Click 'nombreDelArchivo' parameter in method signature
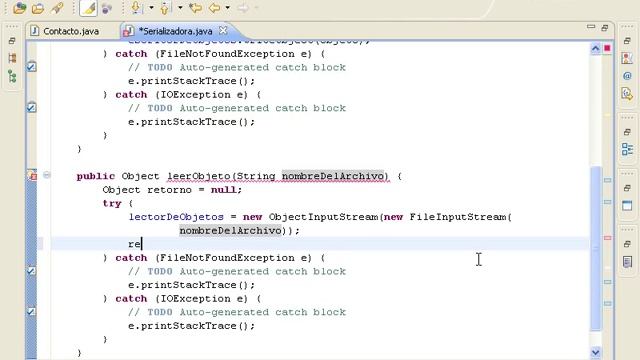The width and height of the screenshot is (640, 360). pos(333,176)
